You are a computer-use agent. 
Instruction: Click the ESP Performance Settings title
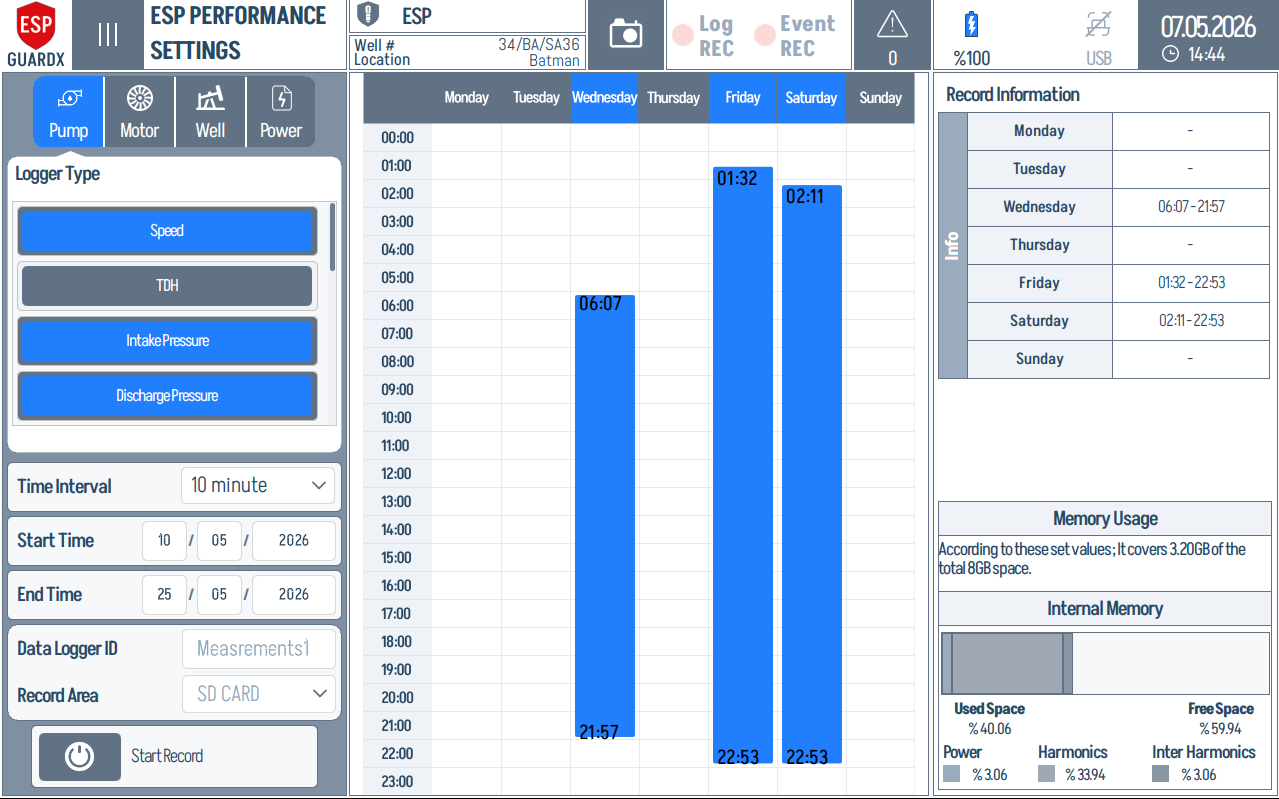(238, 33)
